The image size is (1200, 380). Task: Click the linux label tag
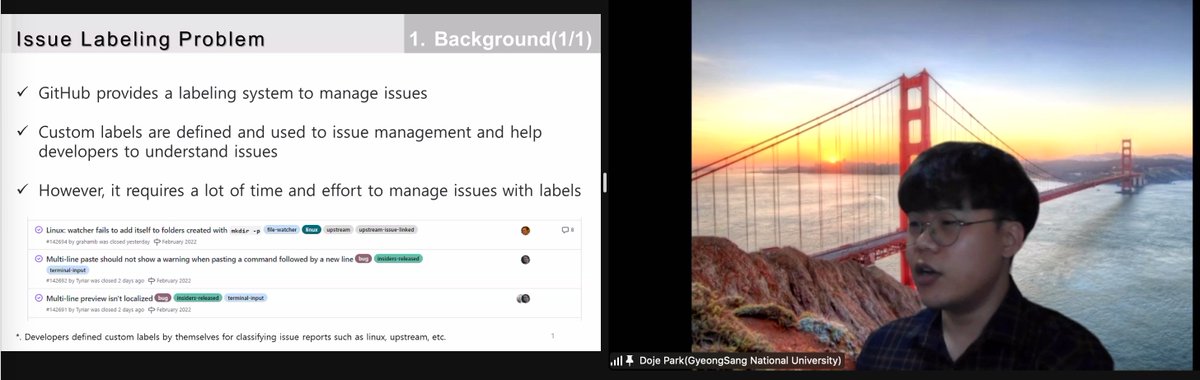[x=311, y=230]
